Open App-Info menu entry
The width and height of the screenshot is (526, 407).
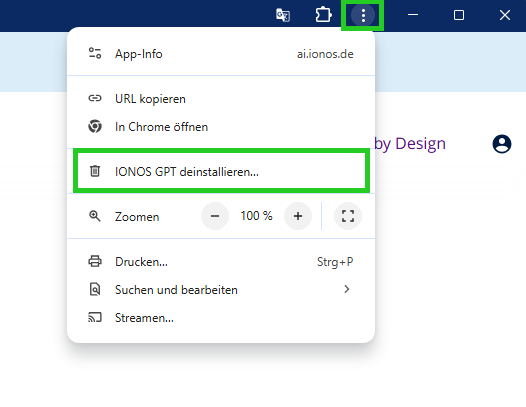pos(221,54)
